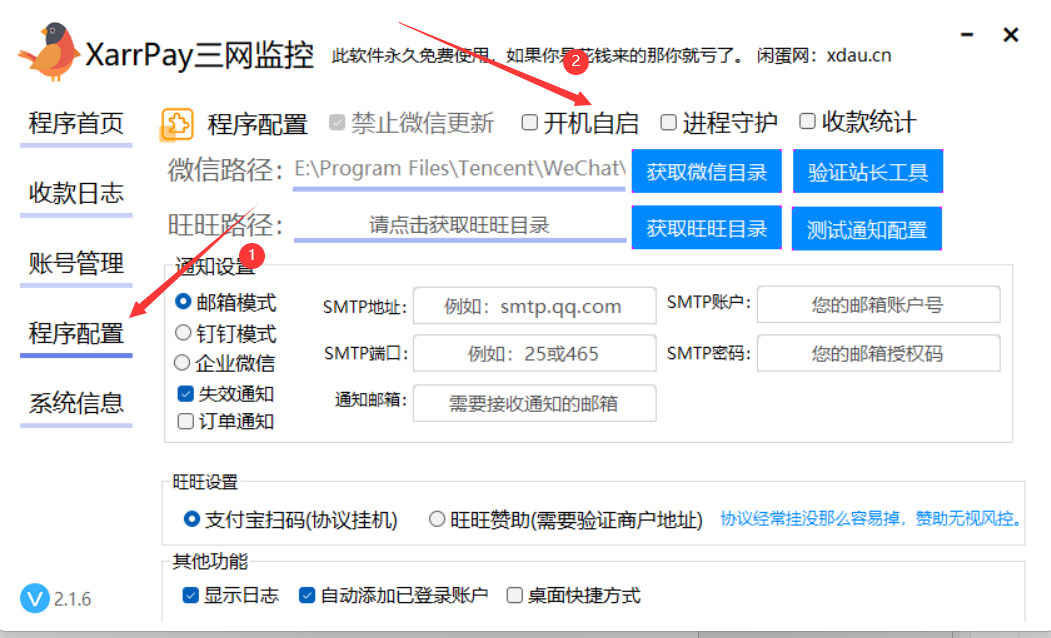Image resolution: width=1051 pixels, height=638 pixels.
Task: Click 验证站长工具 button
Action: [x=866, y=171]
